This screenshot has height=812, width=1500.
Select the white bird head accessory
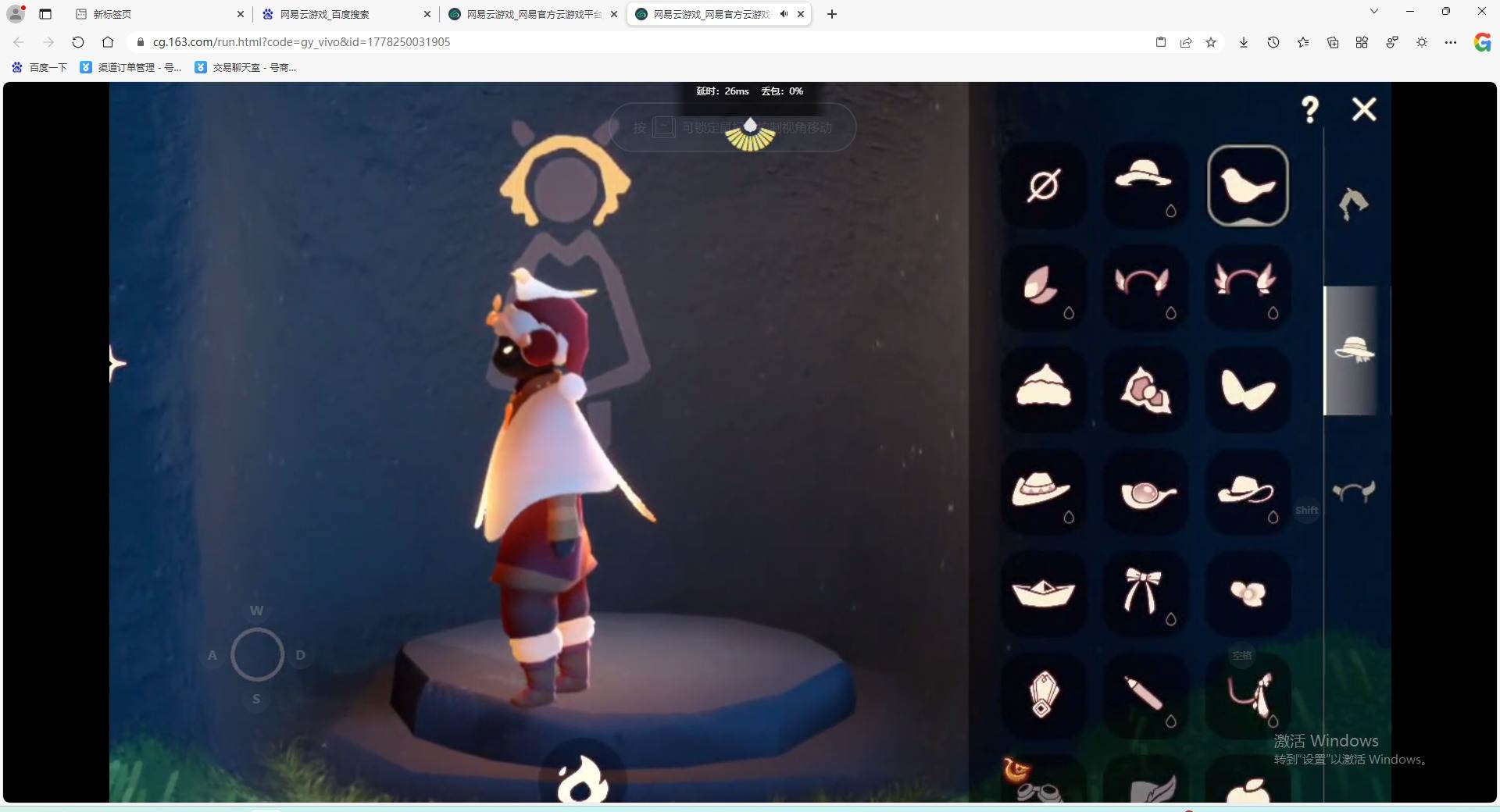[x=1248, y=186]
